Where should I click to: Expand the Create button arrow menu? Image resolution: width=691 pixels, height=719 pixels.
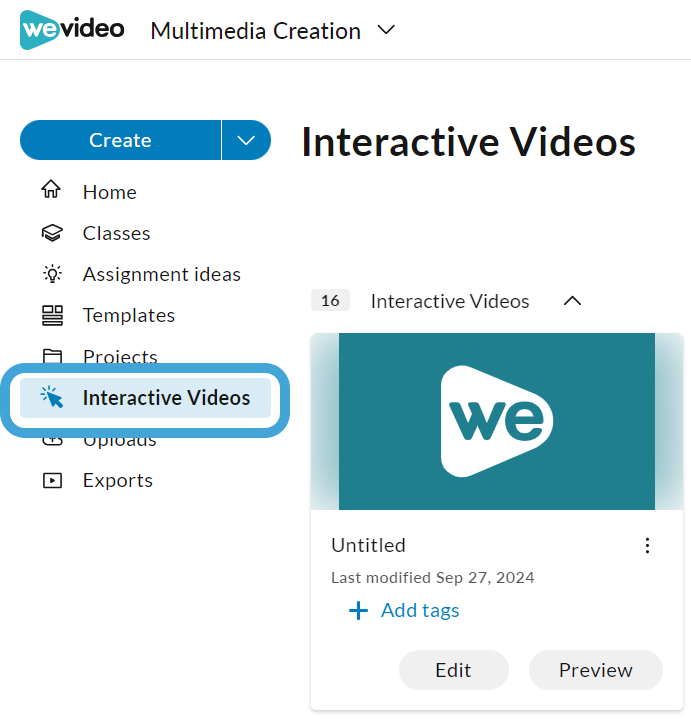(246, 140)
